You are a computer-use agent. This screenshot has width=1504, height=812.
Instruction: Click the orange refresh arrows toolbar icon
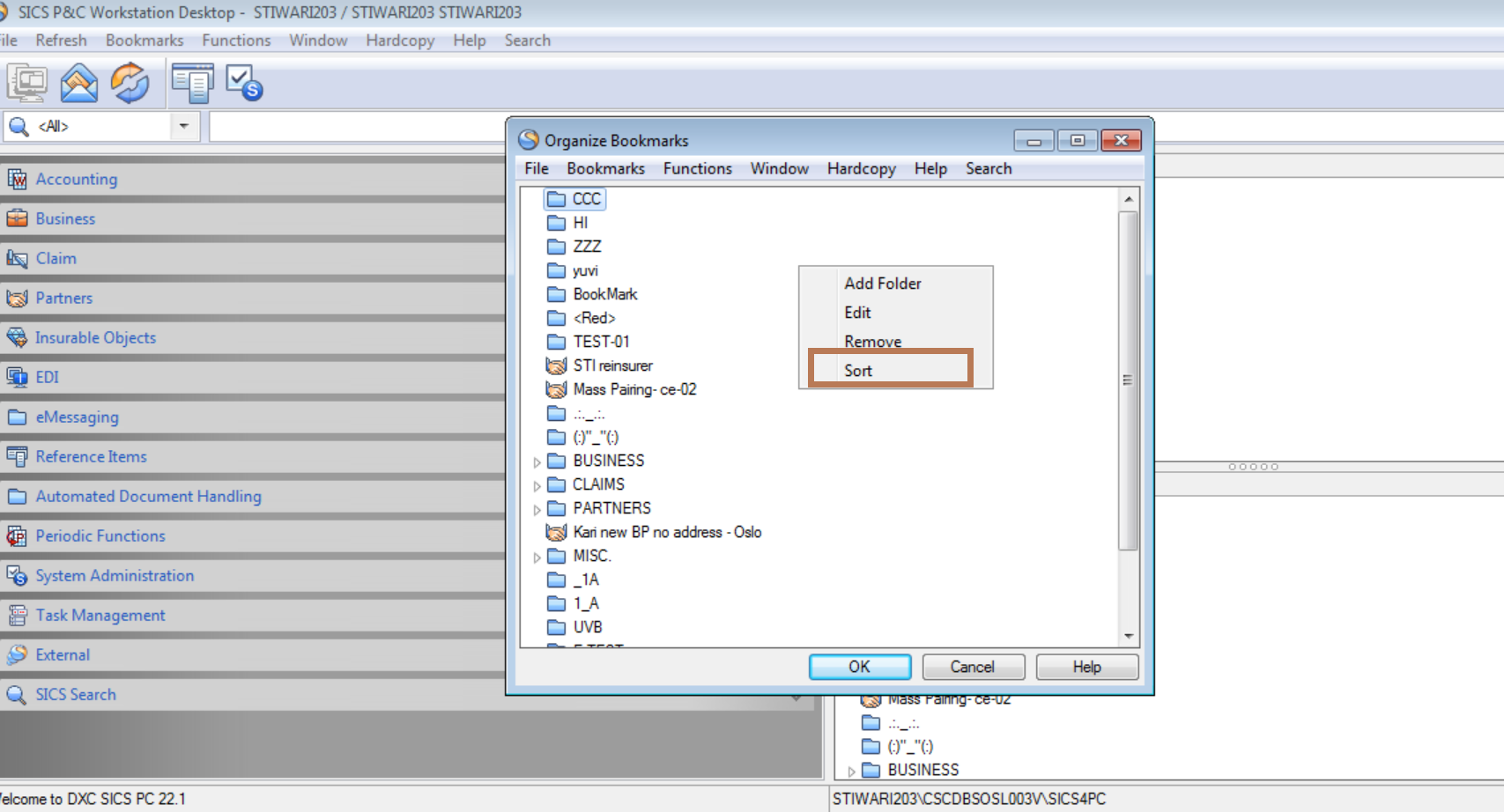pos(130,84)
